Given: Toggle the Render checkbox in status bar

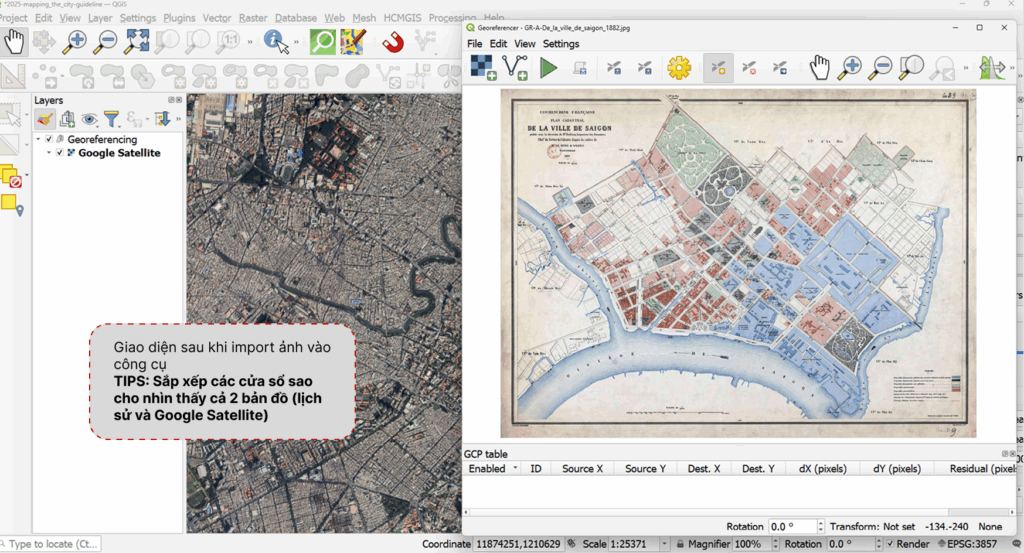Looking at the screenshot, I should (889, 544).
